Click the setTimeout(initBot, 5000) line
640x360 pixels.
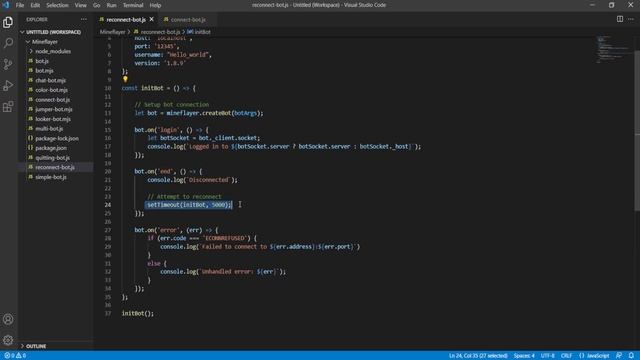(189, 205)
